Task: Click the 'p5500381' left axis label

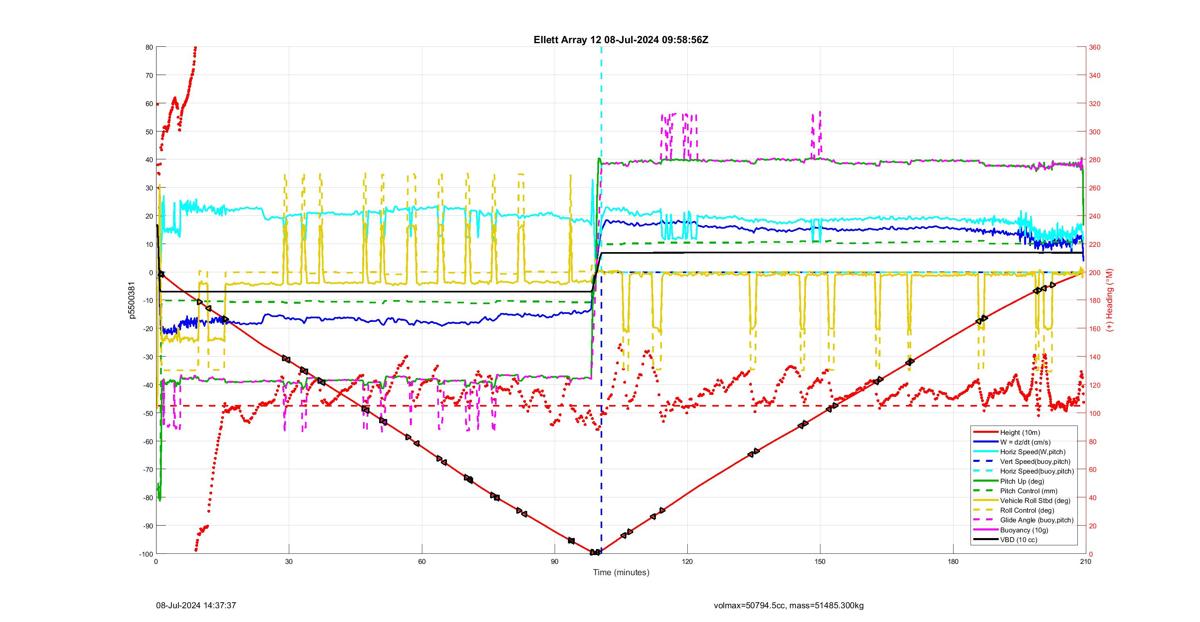Action: (130, 300)
